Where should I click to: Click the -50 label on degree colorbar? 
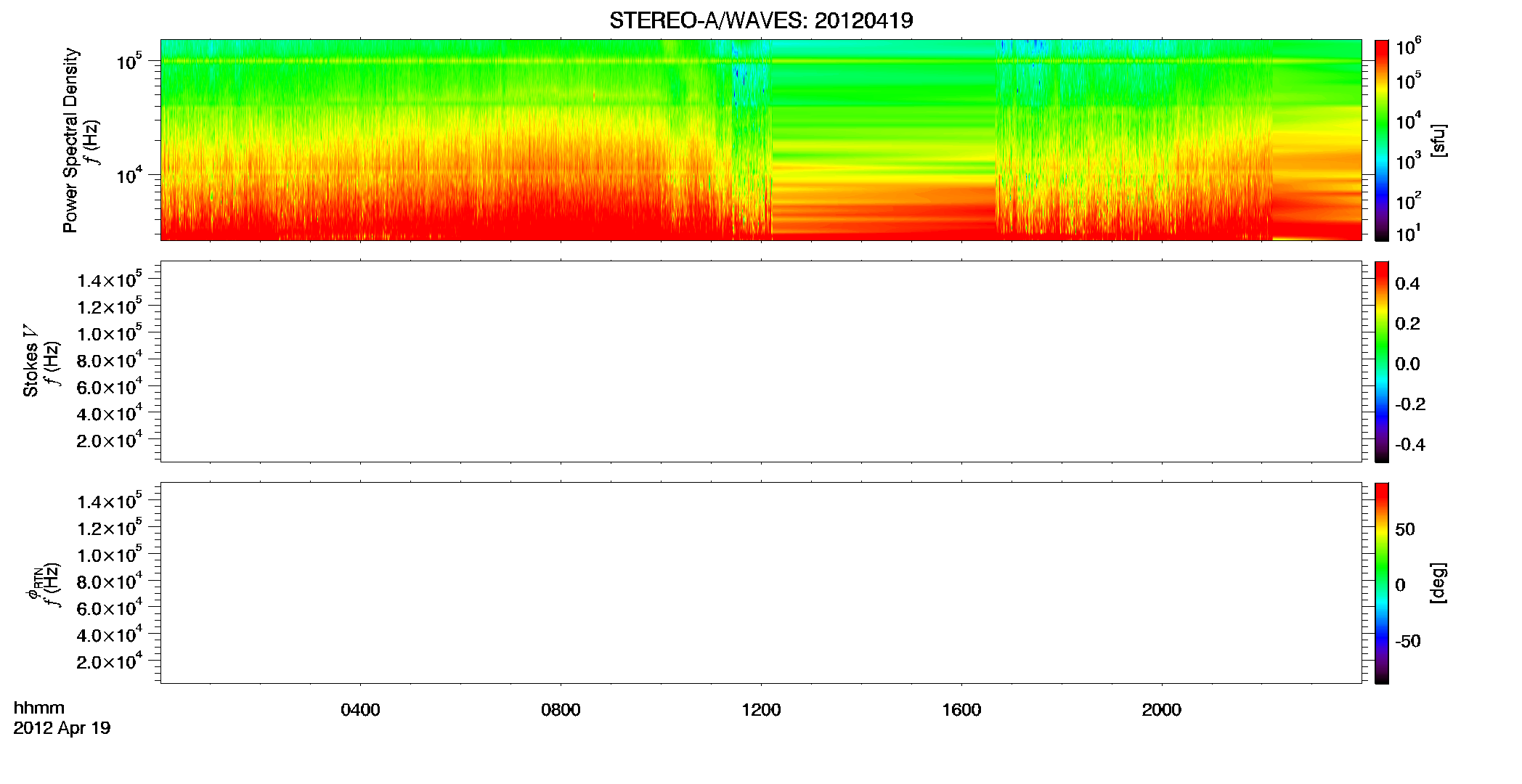[x=1408, y=641]
